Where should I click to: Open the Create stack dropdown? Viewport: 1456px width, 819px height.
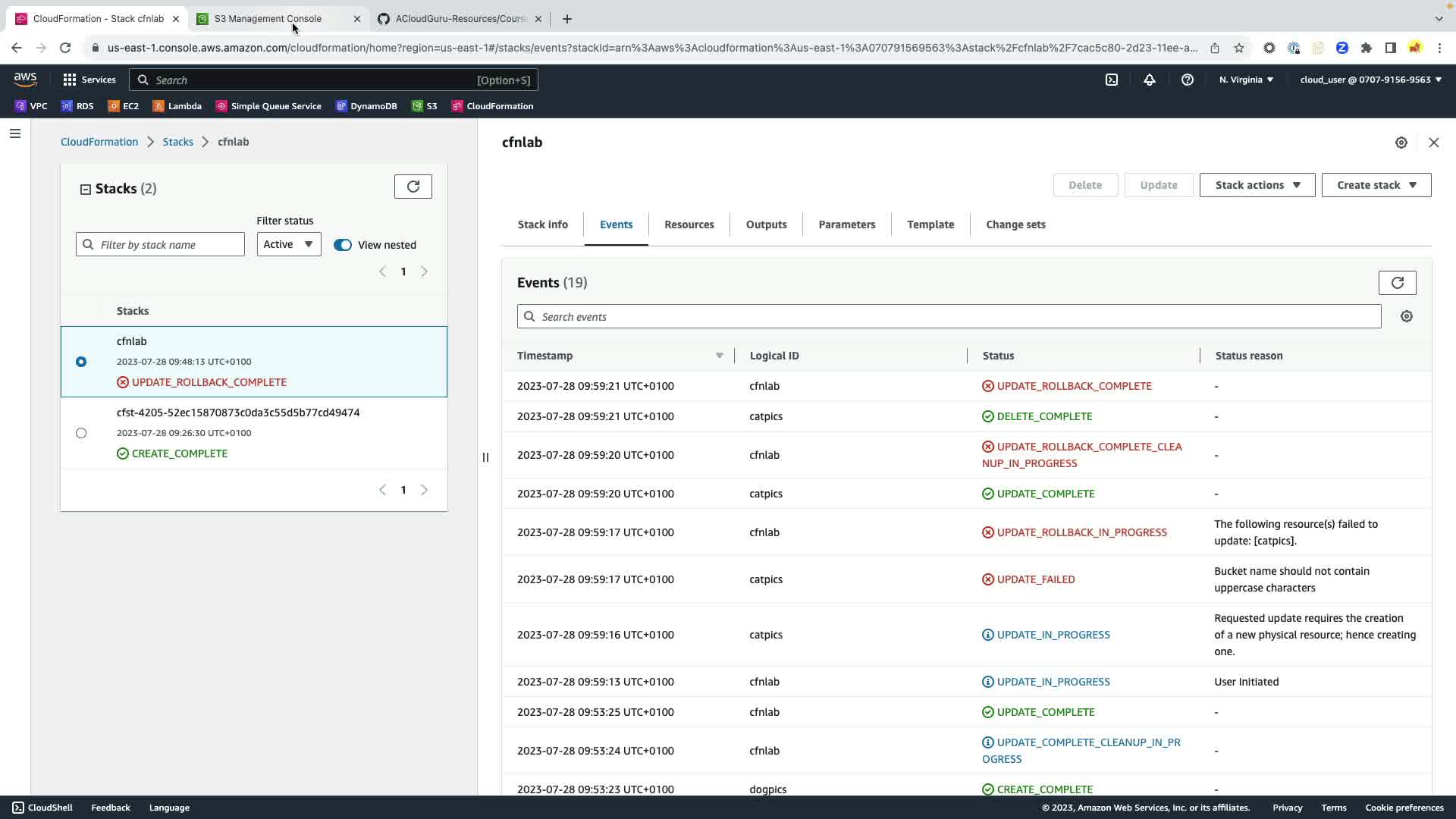[x=1376, y=185]
